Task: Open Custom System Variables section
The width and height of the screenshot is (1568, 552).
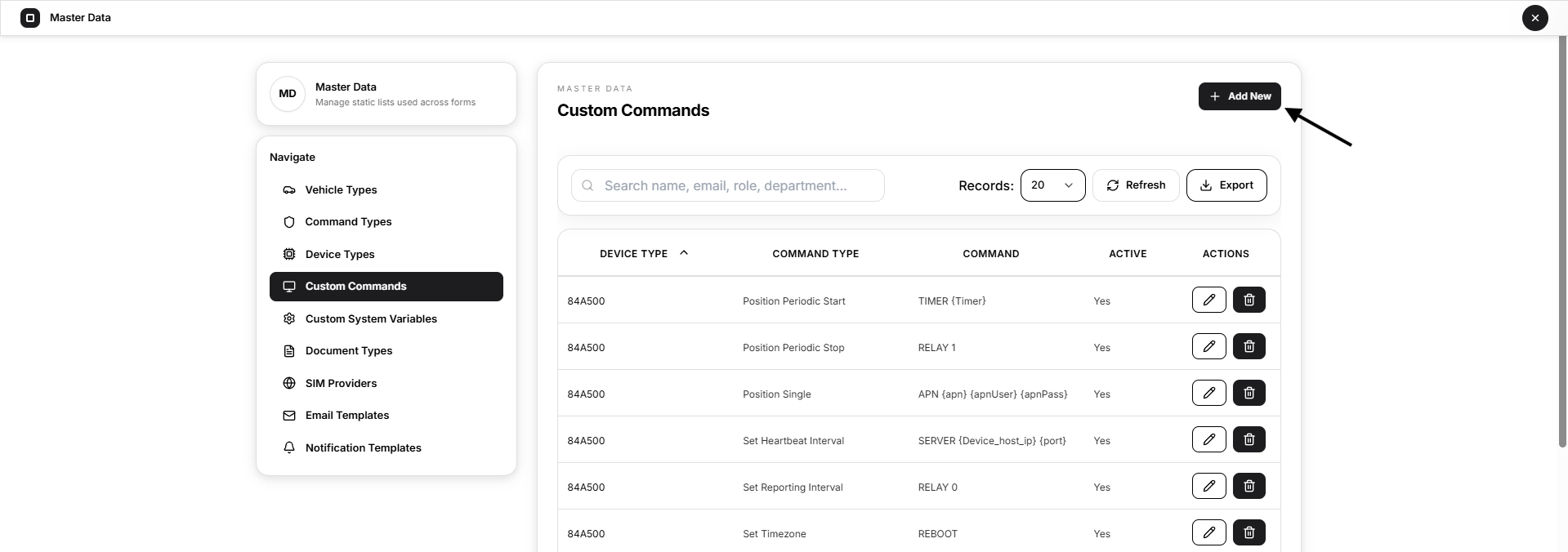Action: click(386, 318)
